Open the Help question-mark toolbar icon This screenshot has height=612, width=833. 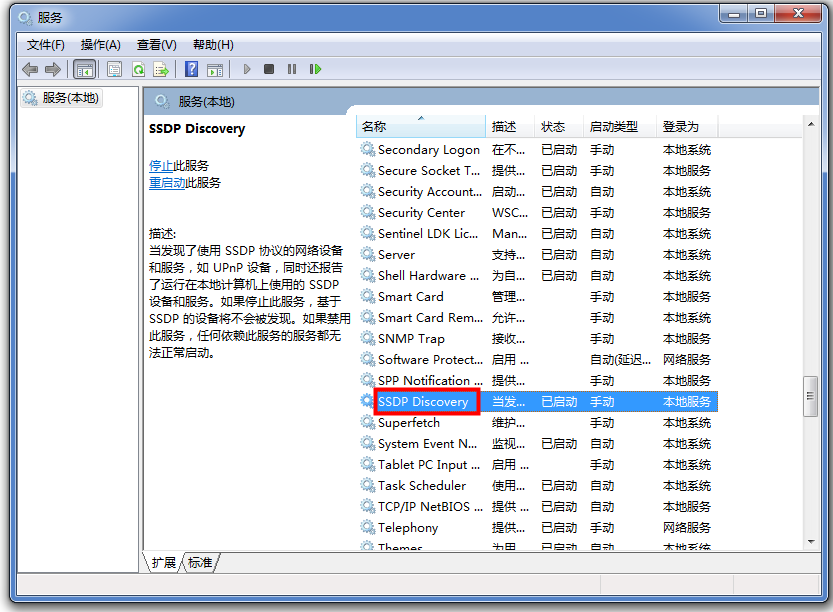[191, 69]
